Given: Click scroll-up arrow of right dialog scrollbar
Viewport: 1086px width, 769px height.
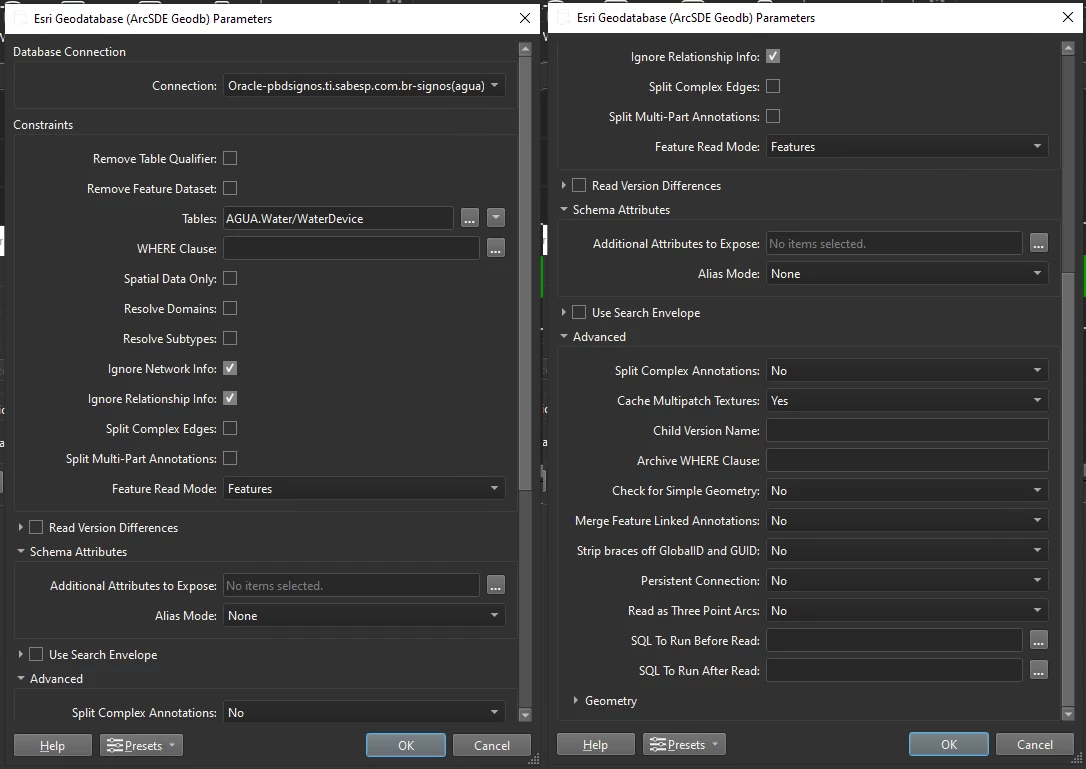Looking at the screenshot, I should point(1067,48).
